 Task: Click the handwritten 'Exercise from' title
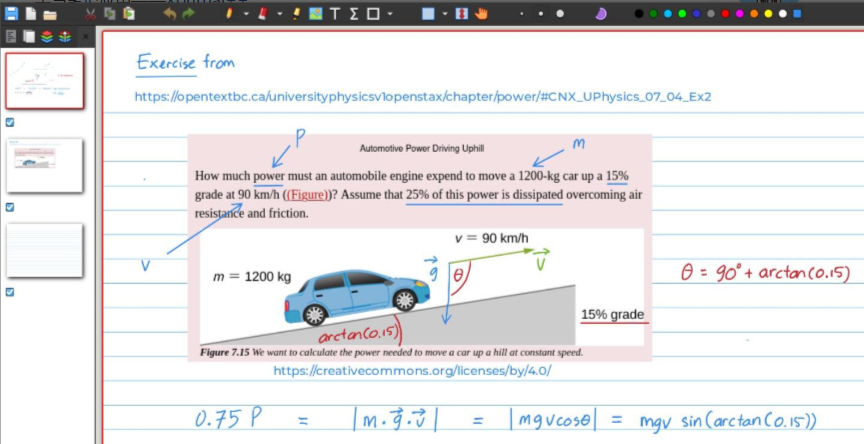tap(185, 63)
